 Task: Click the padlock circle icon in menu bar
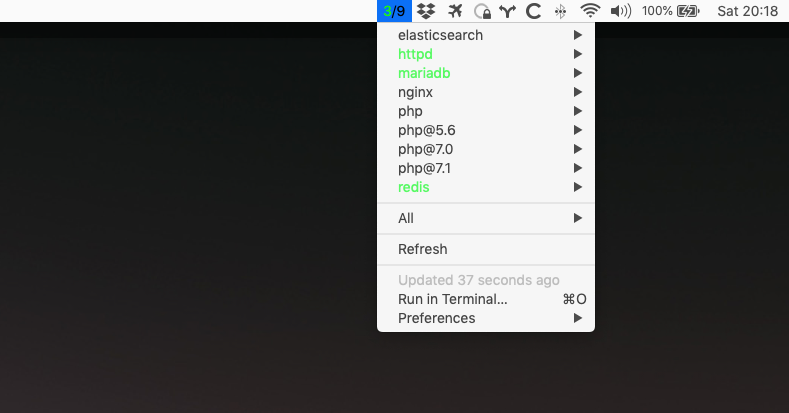pyautogui.click(x=483, y=12)
